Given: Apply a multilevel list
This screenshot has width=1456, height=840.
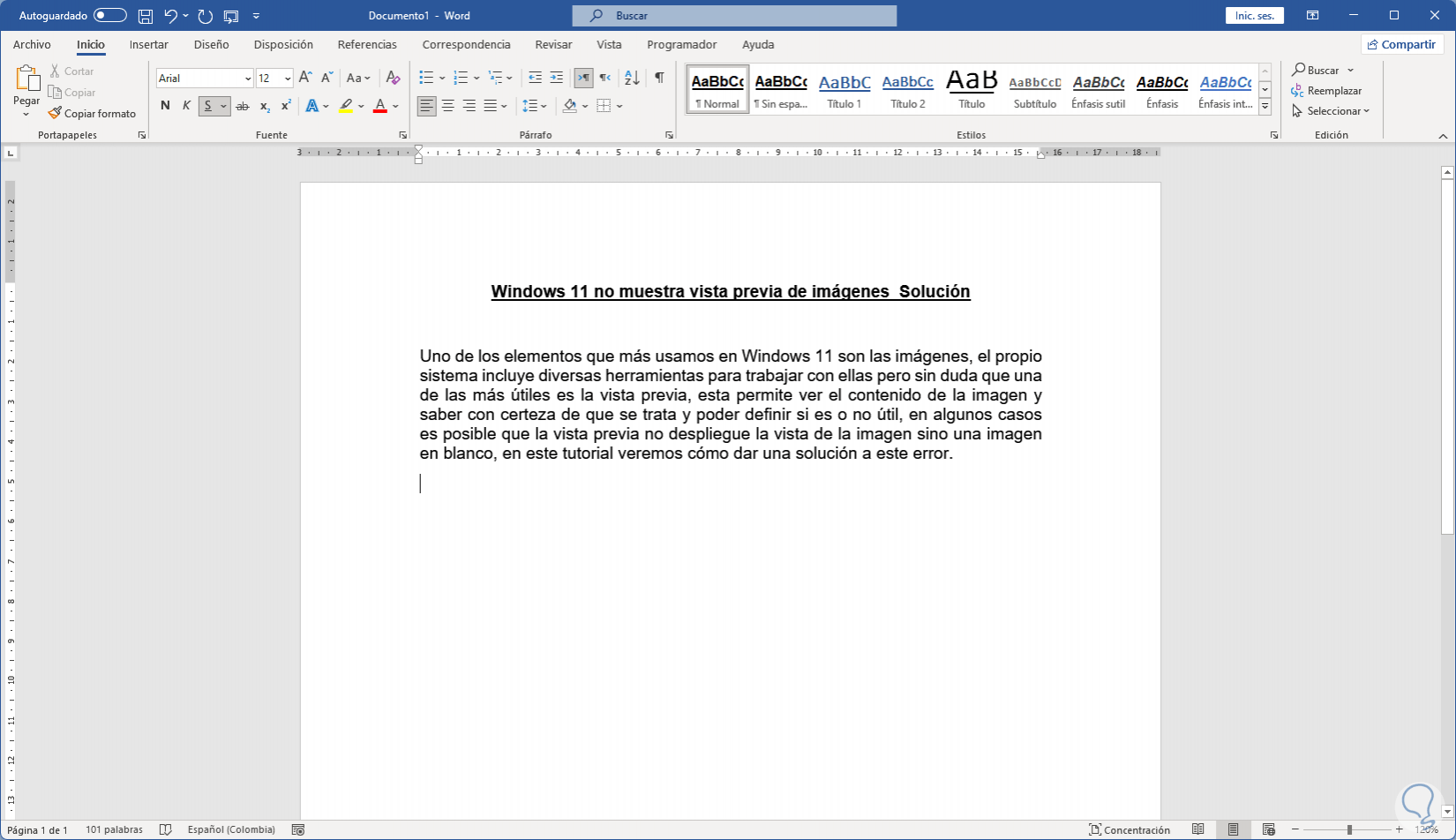Looking at the screenshot, I should click(x=496, y=78).
